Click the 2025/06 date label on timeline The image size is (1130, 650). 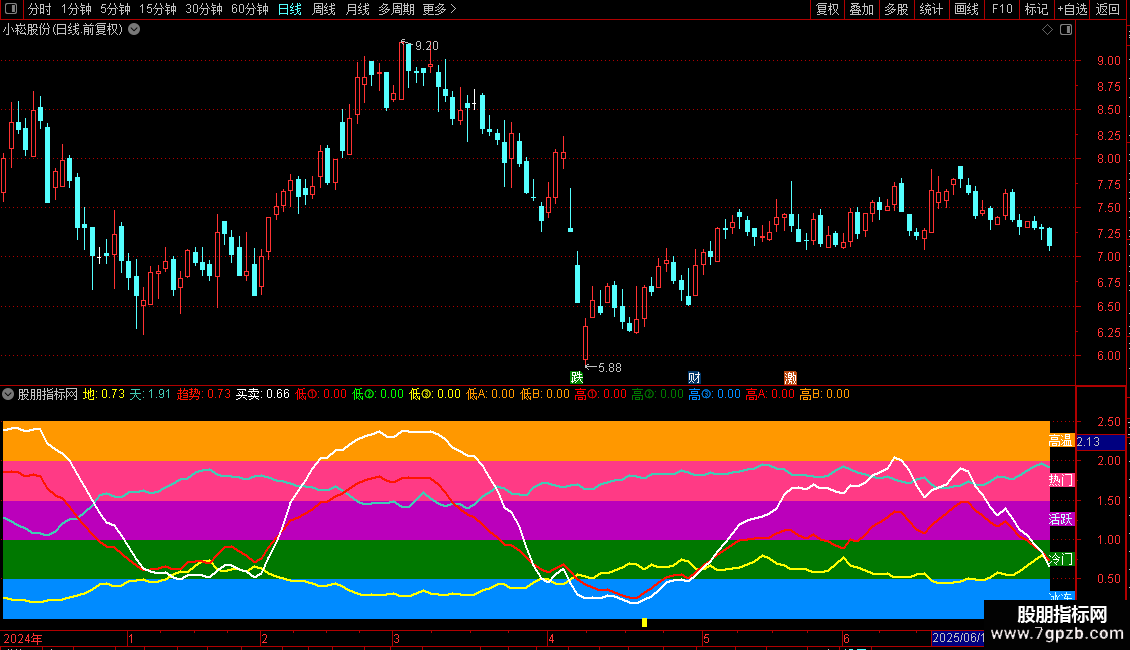[958, 638]
